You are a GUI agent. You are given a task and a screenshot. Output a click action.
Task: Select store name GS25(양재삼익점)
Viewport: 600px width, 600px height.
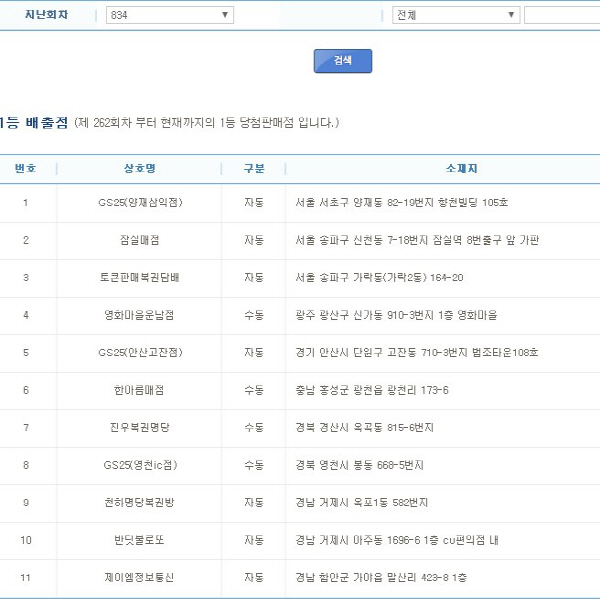pos(140,202)
